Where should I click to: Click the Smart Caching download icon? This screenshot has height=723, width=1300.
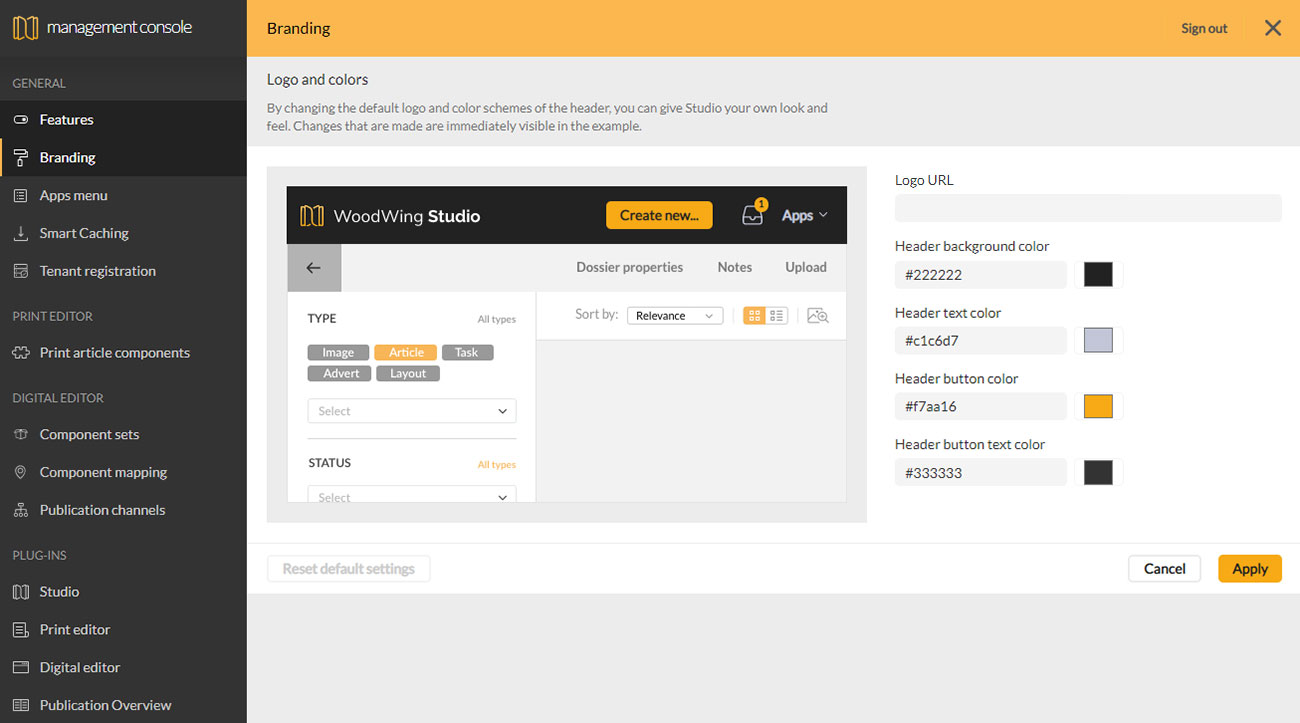click(x=20, y=233)
